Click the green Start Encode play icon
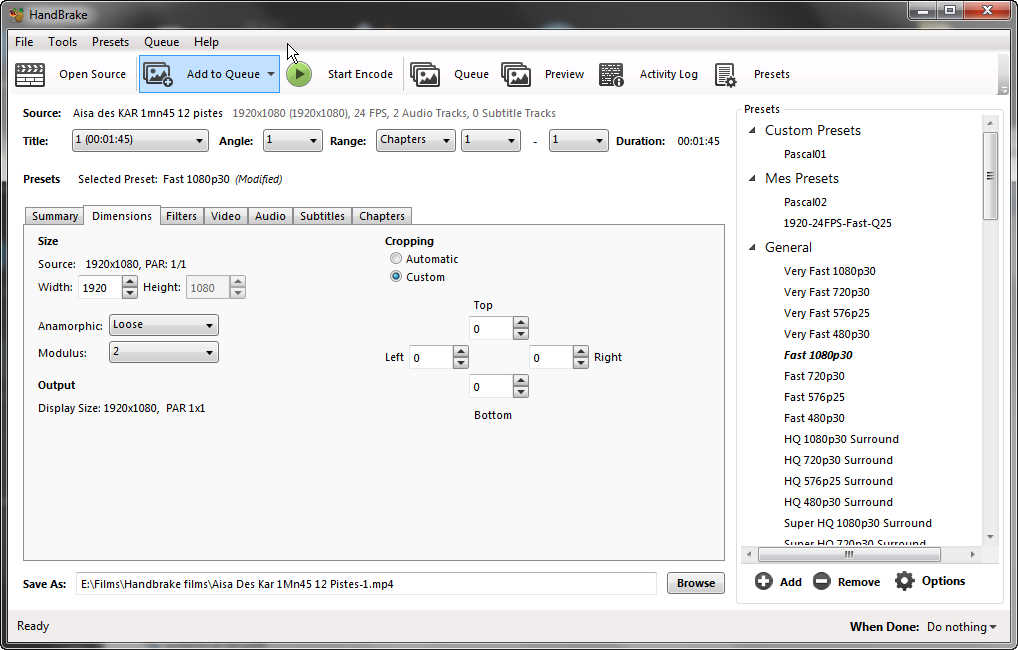 point(299,74)
